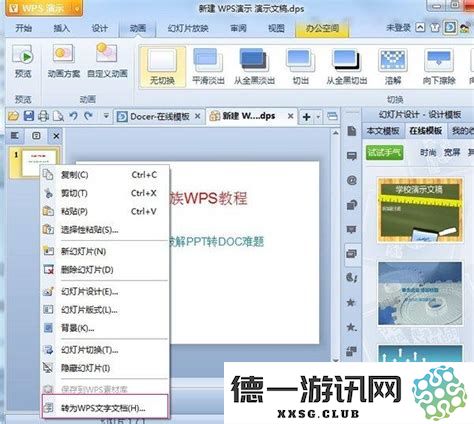Click the green 试试手气 button

(384, 153)
